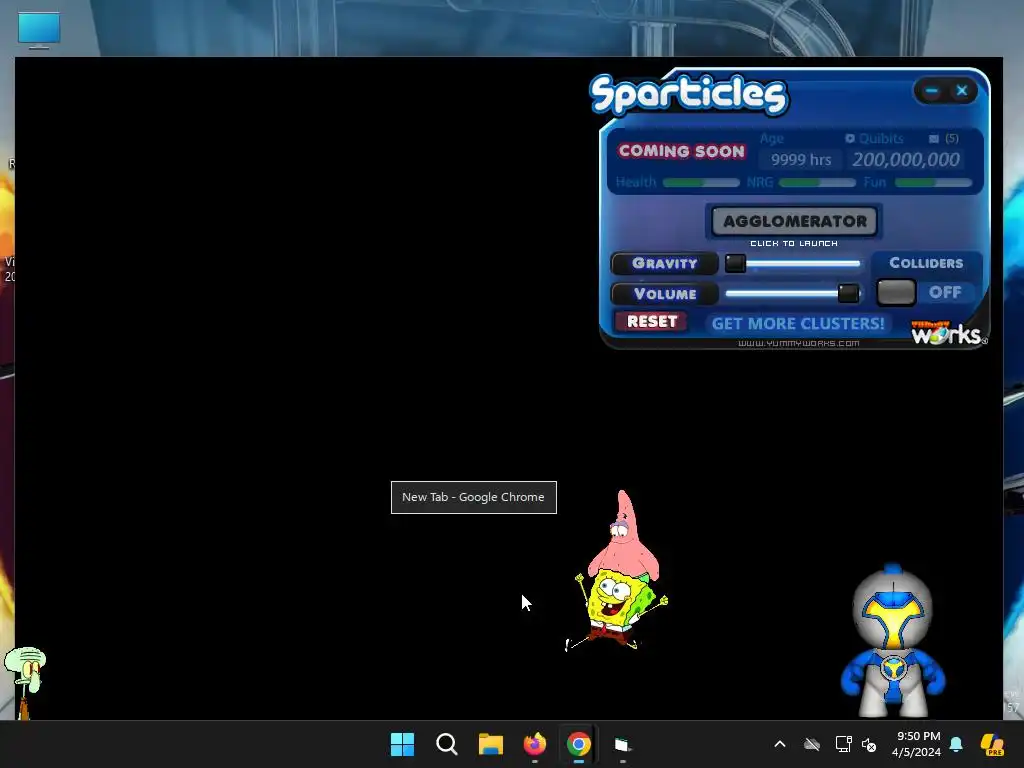Open the Copilot preview icon
Screen dimensions: 1024x768
click(x=992, y=744)
